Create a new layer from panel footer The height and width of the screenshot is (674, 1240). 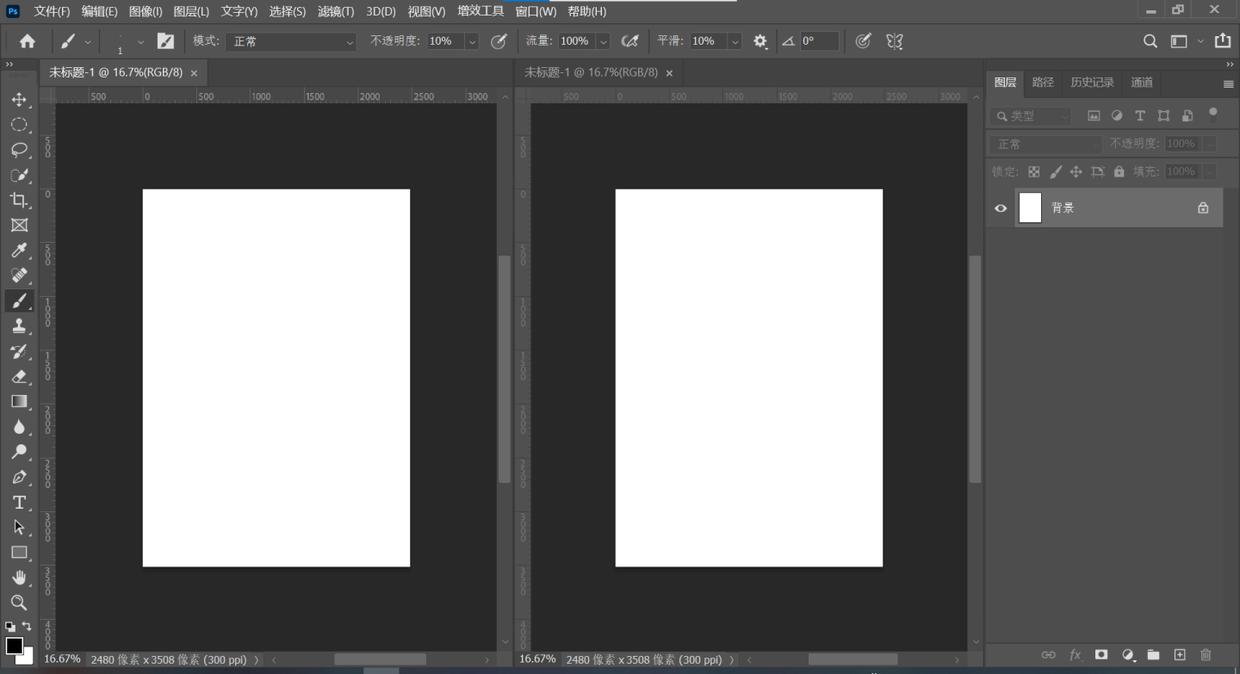[x=1179, y=655]
